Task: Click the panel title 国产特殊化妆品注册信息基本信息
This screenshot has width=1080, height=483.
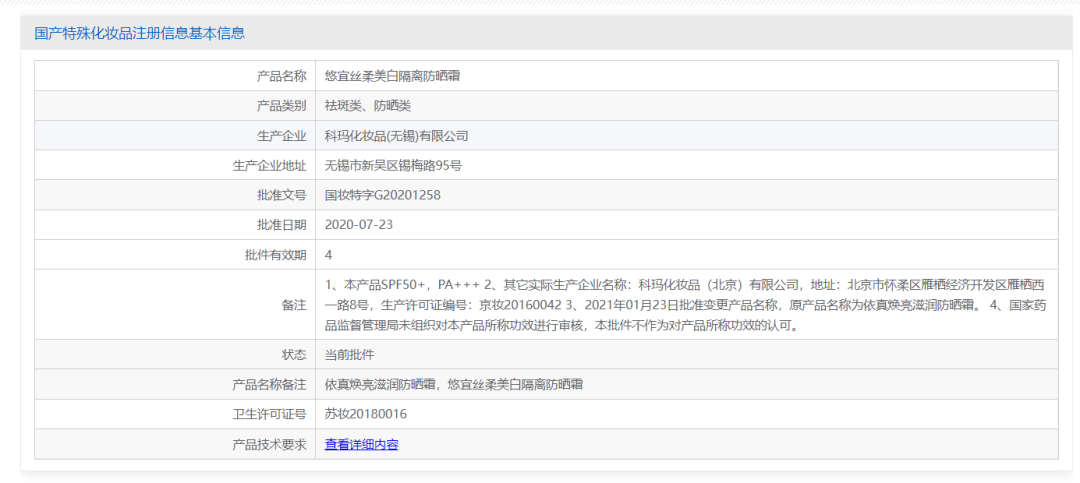Action: (x=140, y=33)
